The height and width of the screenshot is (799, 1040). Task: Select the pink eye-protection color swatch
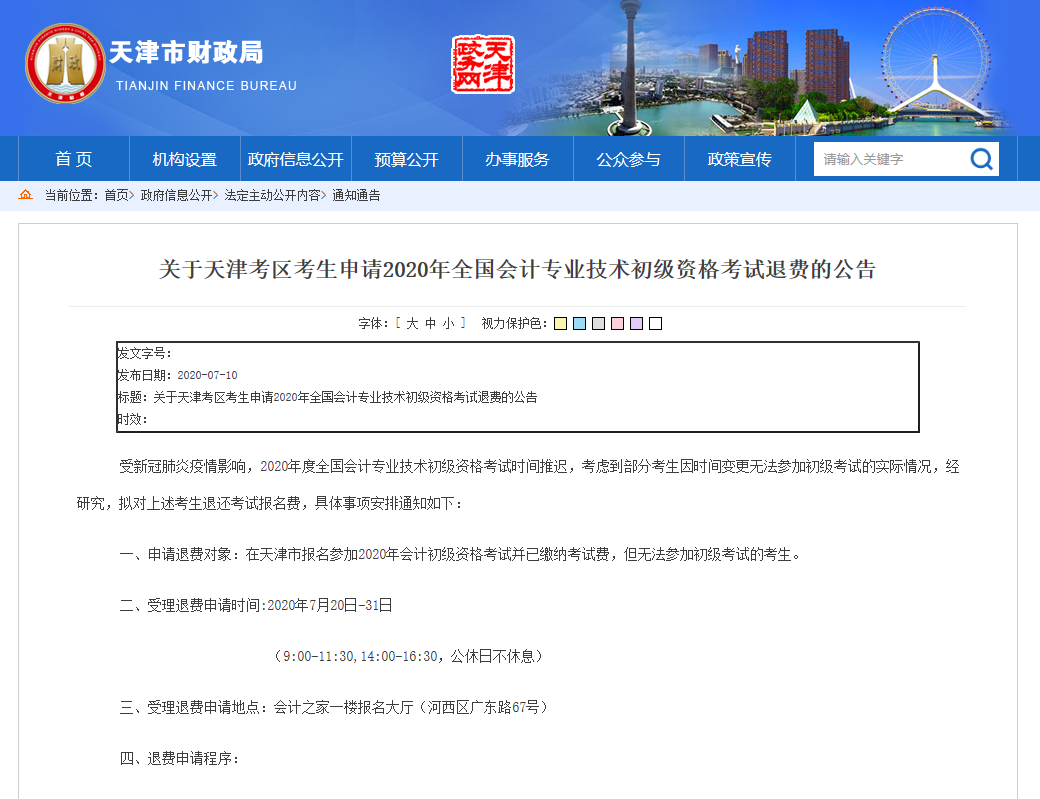[617, 323]
